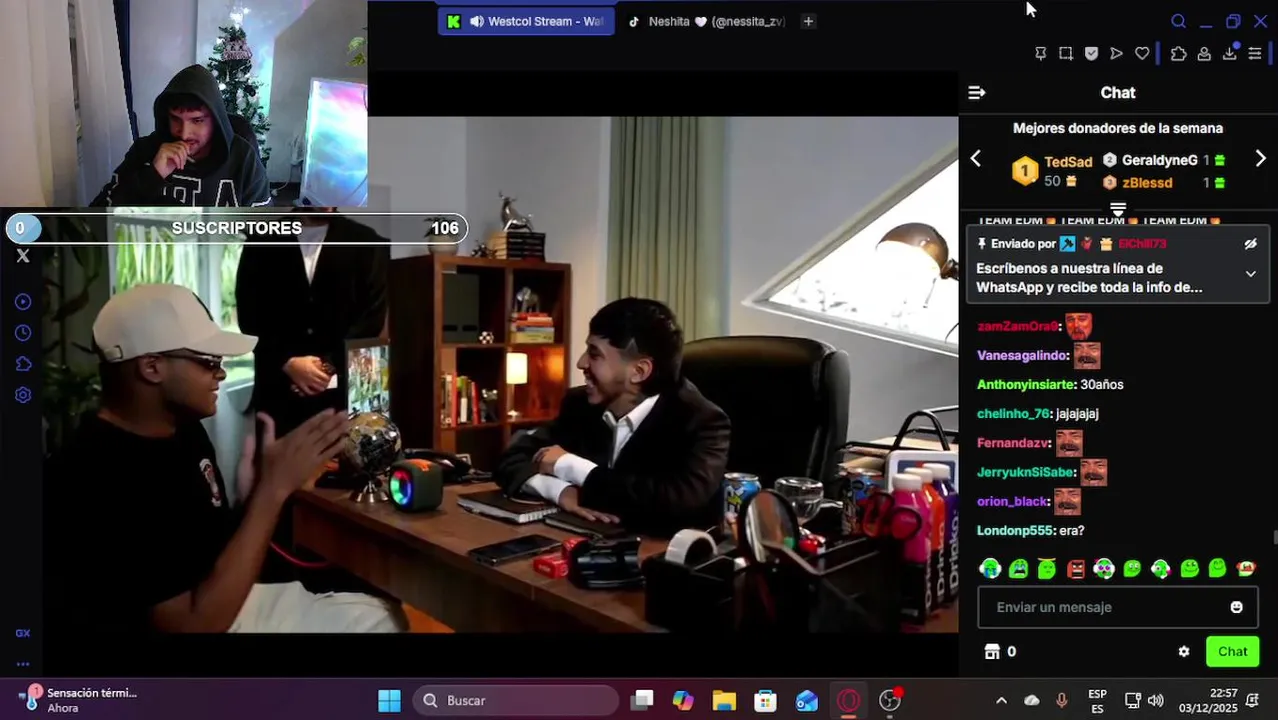Open History clock icon in sidebar
The width and height of the screenshot is (1278, 720).
click(23, 333)
